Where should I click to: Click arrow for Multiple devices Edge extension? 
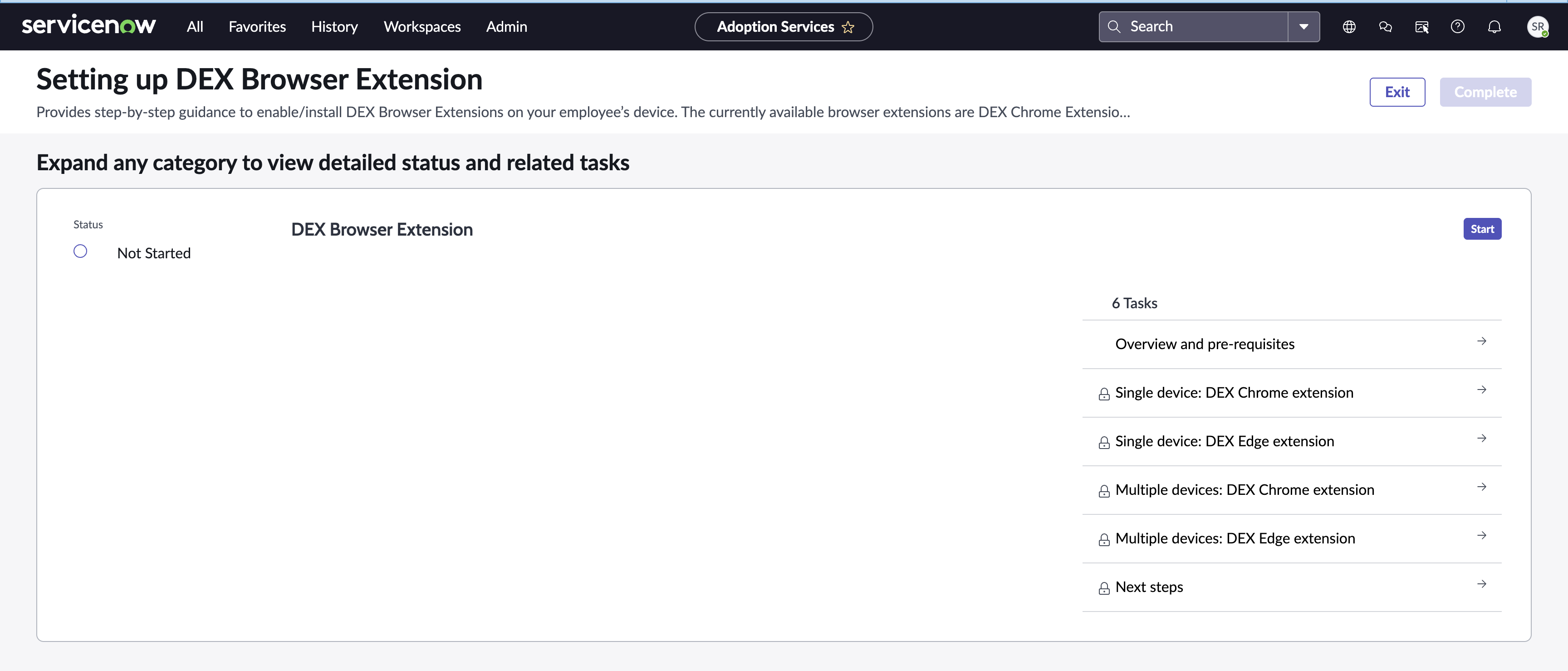[1481, 536]
